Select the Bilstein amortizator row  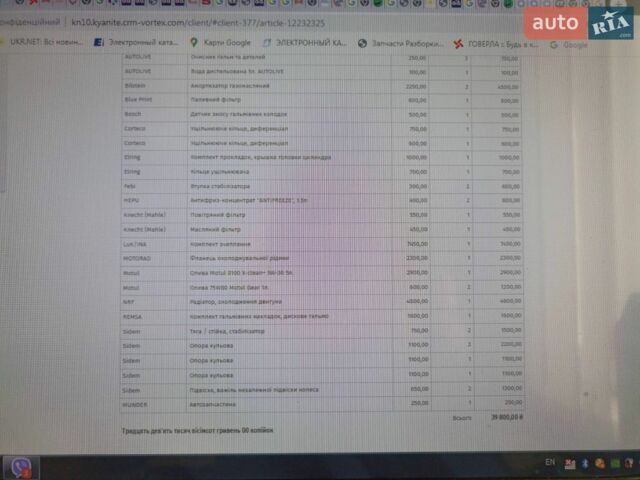pyautogui.click(x=321, y=86)
